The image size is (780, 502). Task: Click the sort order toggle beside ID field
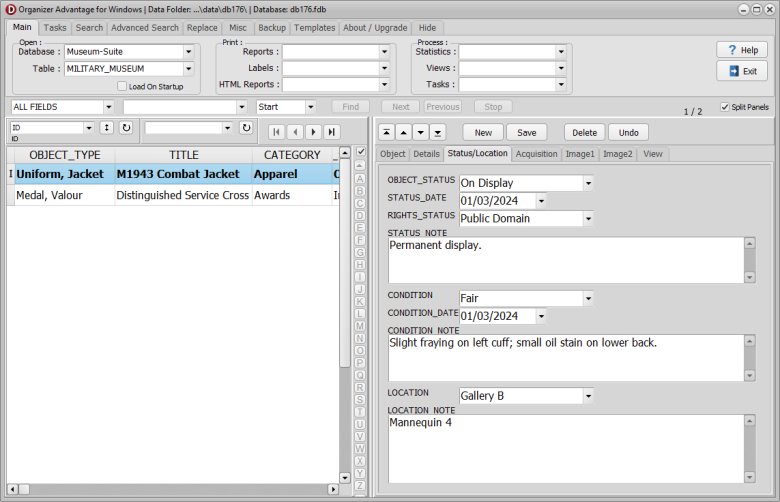[106, 128]
